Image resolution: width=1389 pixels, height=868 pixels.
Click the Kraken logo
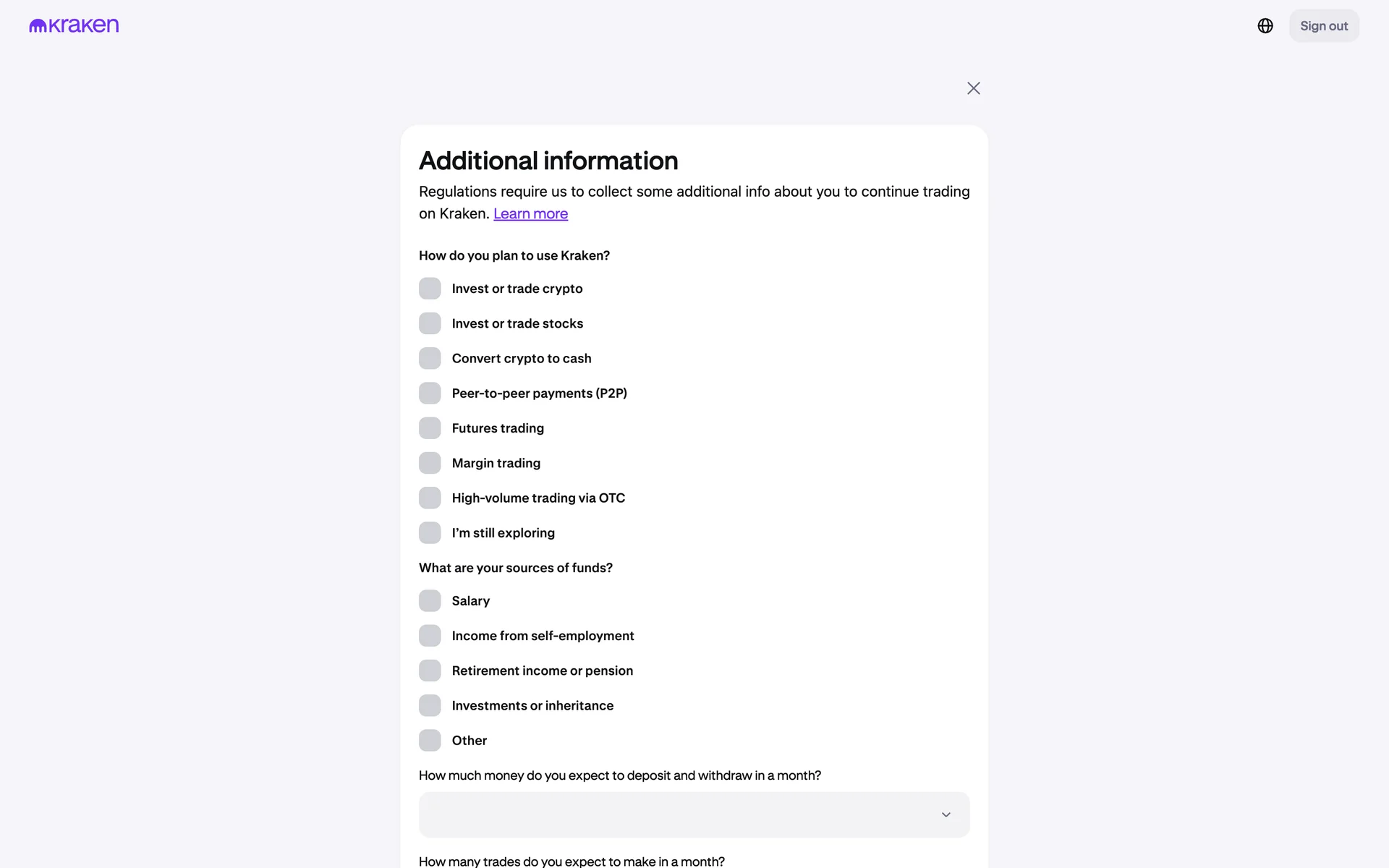pyautogui.click(x=74, y=26)
